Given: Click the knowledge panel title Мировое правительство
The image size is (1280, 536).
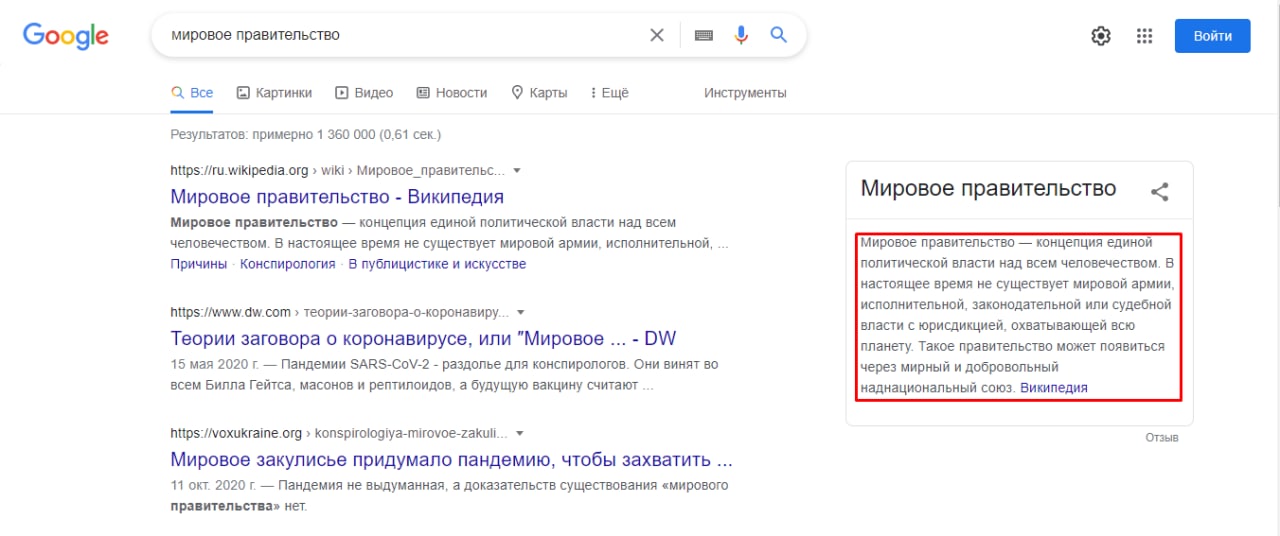Looking at the screenshot, I should (x=988, y=189).
